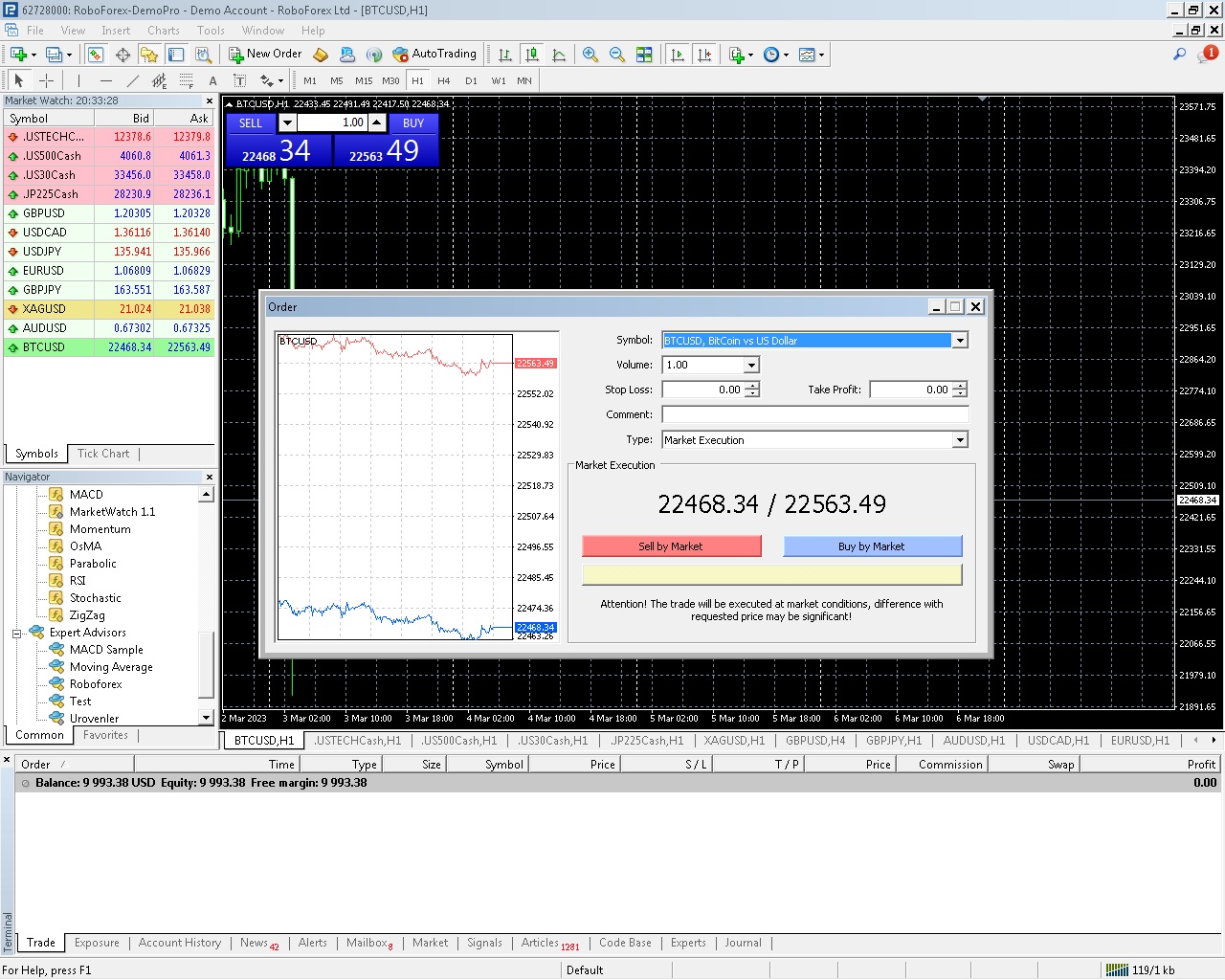The height and width of the screenshot is (980, 1225).
Task: Toggle the Data Window crosshair-circle icon
Action: (122, 55)
